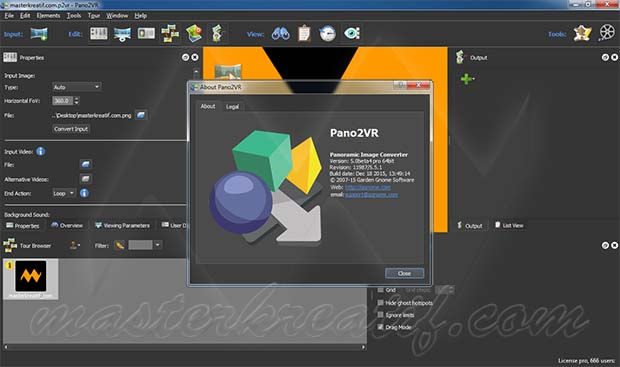The width and height of the screenshot is (620, 367).
Task: Click the support email link
Action: [x=371, y=195]
